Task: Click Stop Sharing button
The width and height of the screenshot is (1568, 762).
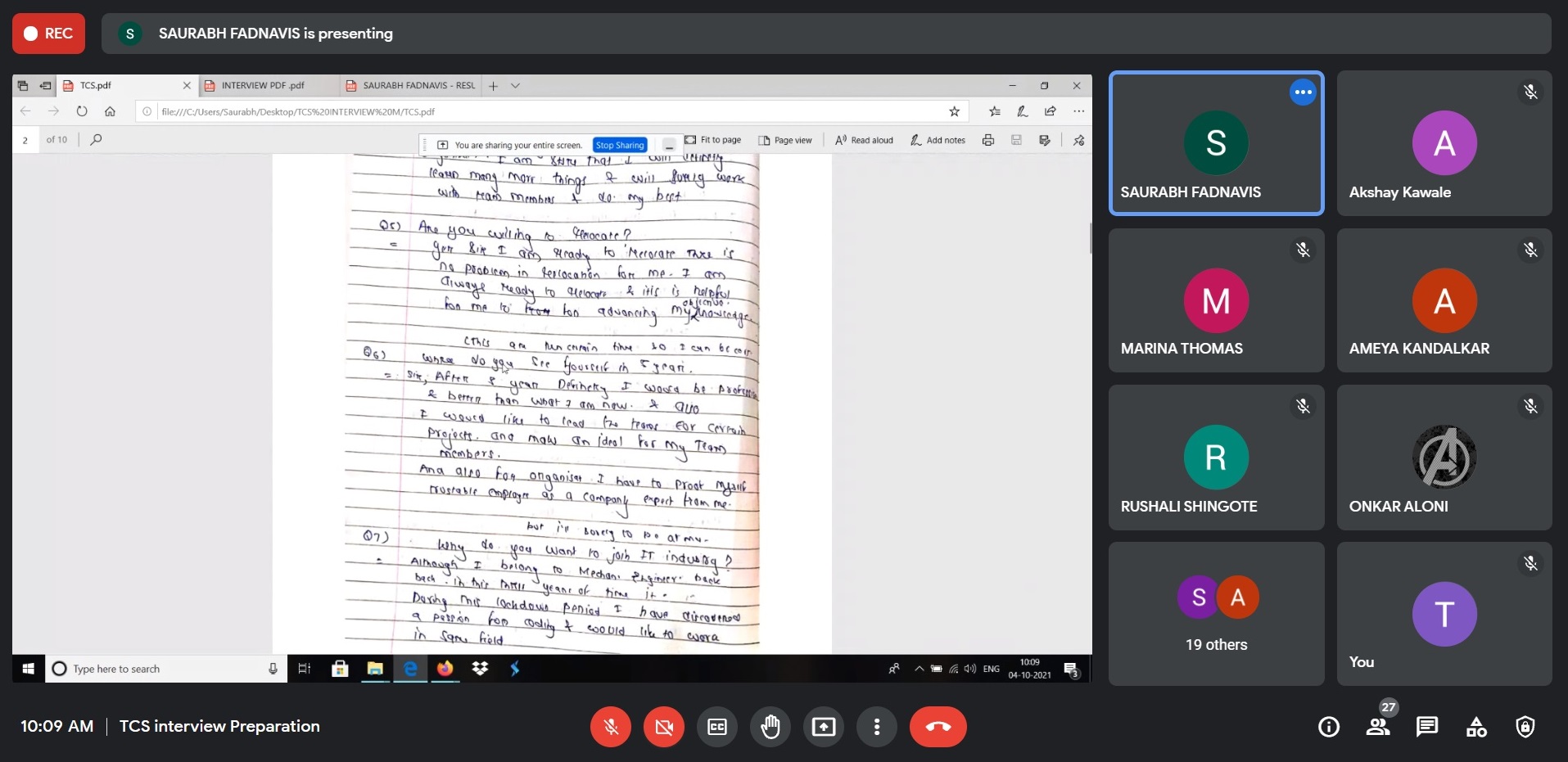Action: coord(620,145)
